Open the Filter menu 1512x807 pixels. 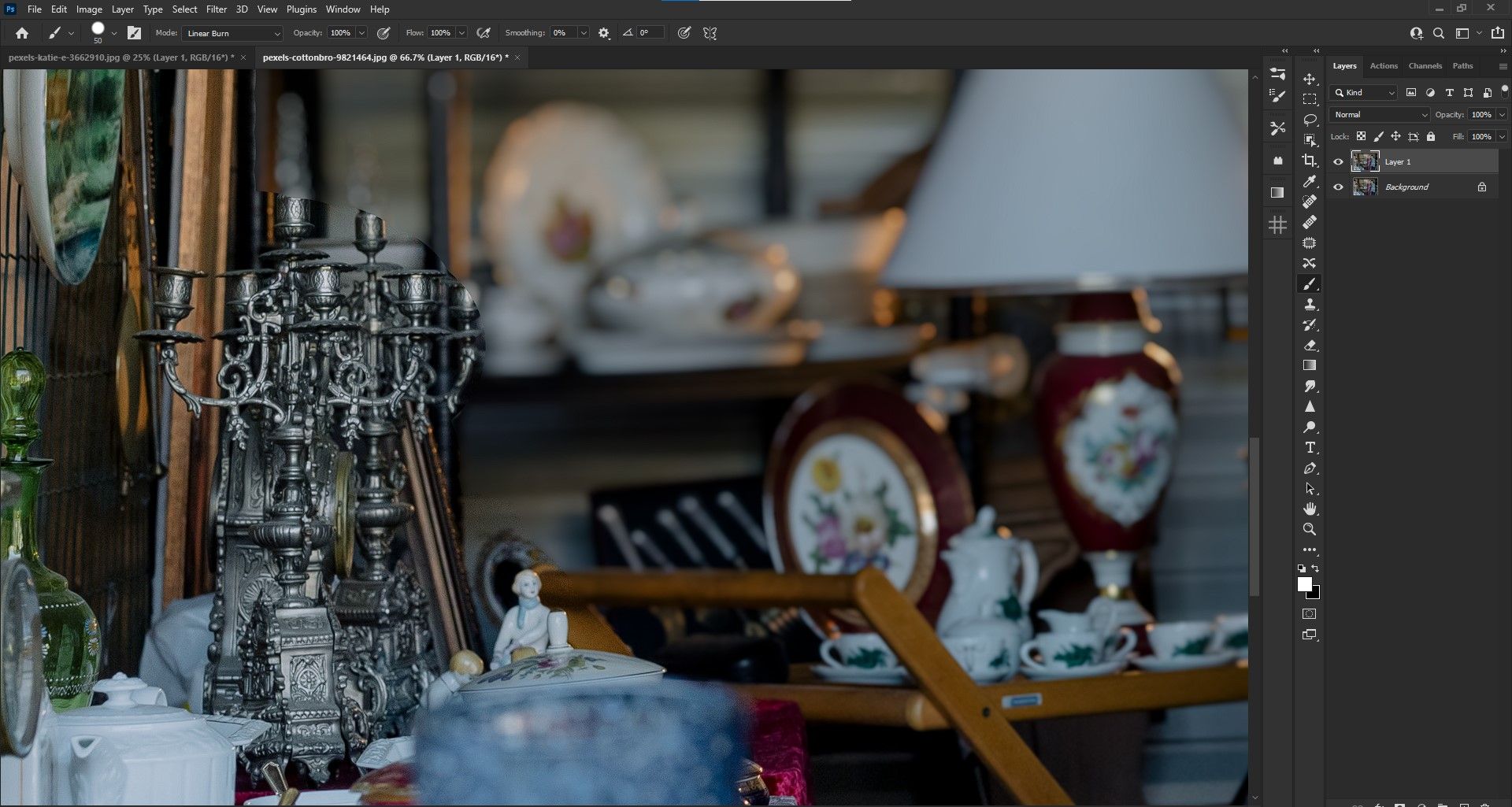click(x=217, y=9)
